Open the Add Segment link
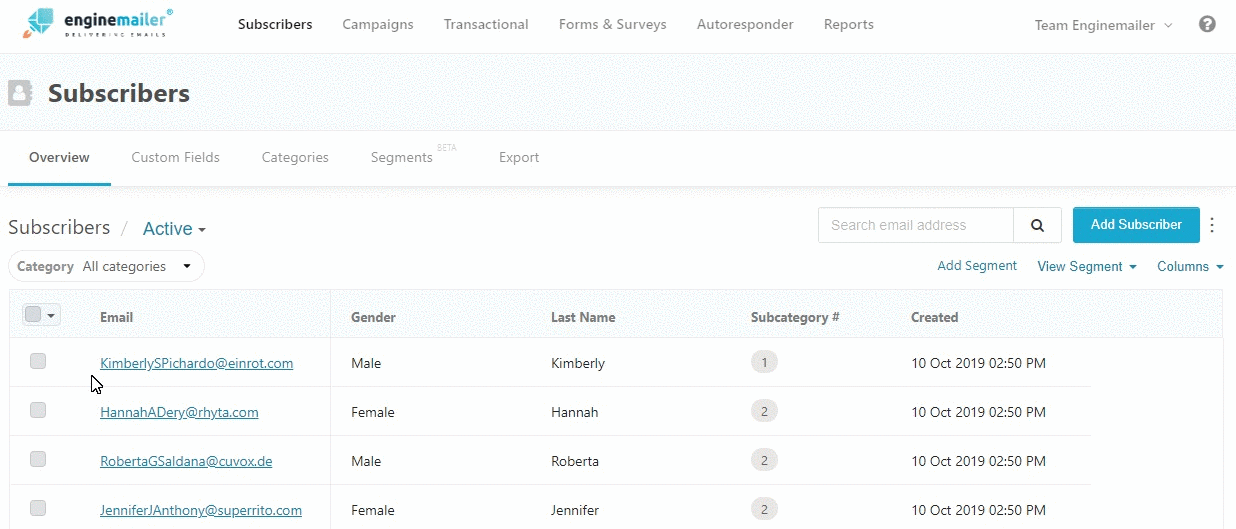This screenshot has height=529, width=1236. [x=976, y=266]
